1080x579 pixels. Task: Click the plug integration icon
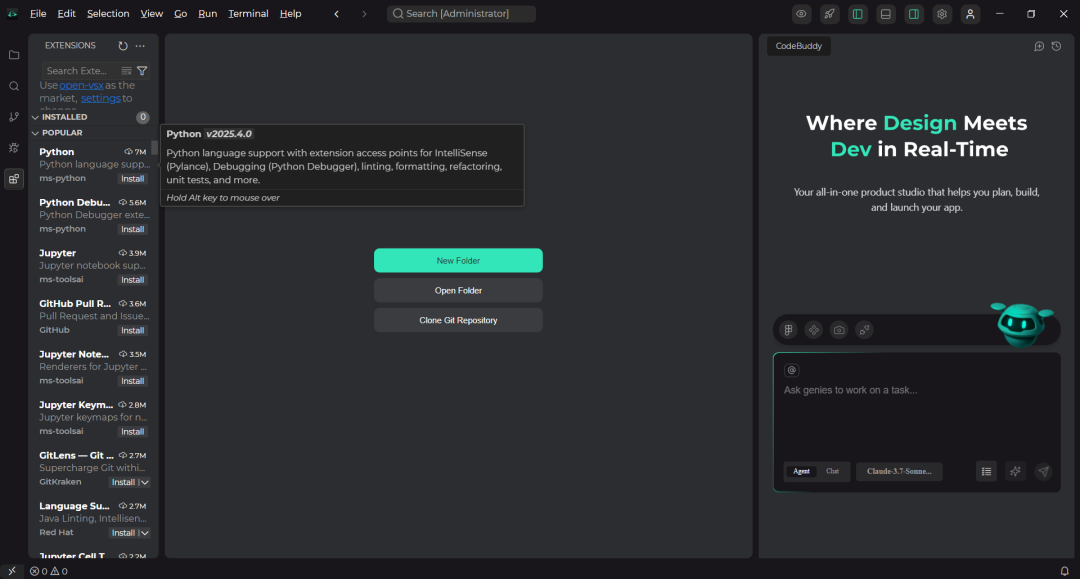click(x=864, y=330)
